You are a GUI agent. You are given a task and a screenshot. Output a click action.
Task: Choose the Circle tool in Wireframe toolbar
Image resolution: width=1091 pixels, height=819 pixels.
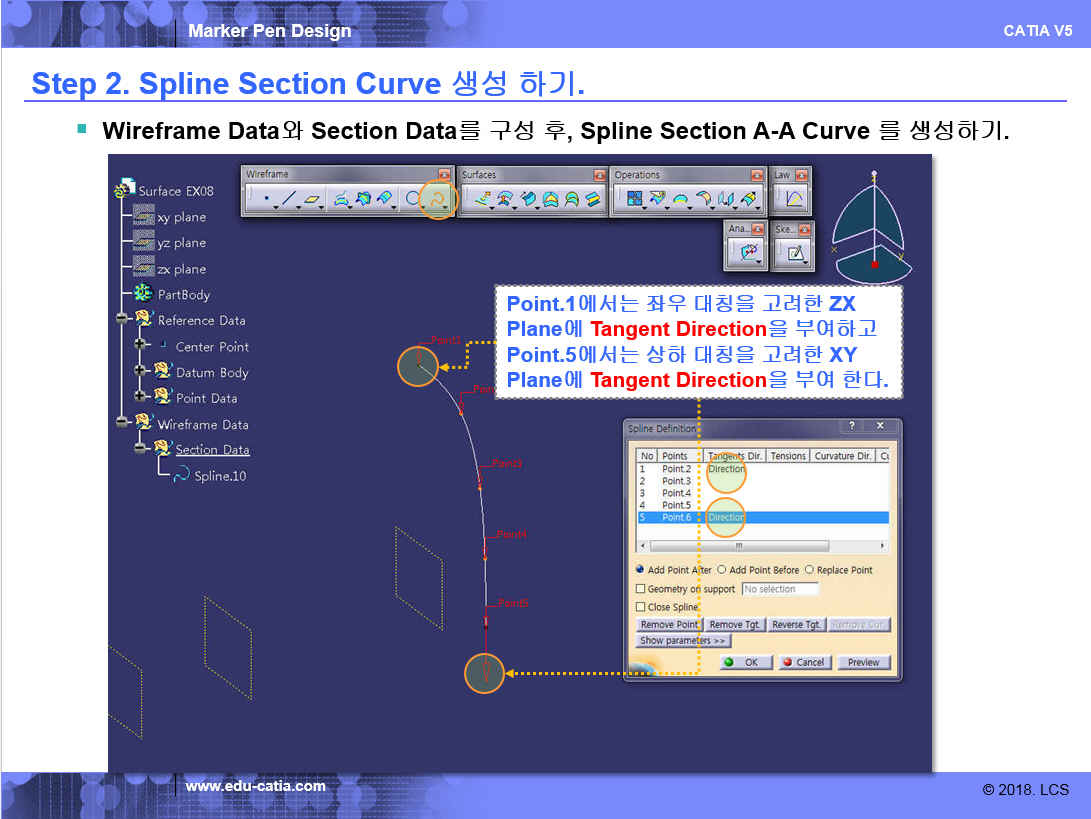[x=412, y=199]
